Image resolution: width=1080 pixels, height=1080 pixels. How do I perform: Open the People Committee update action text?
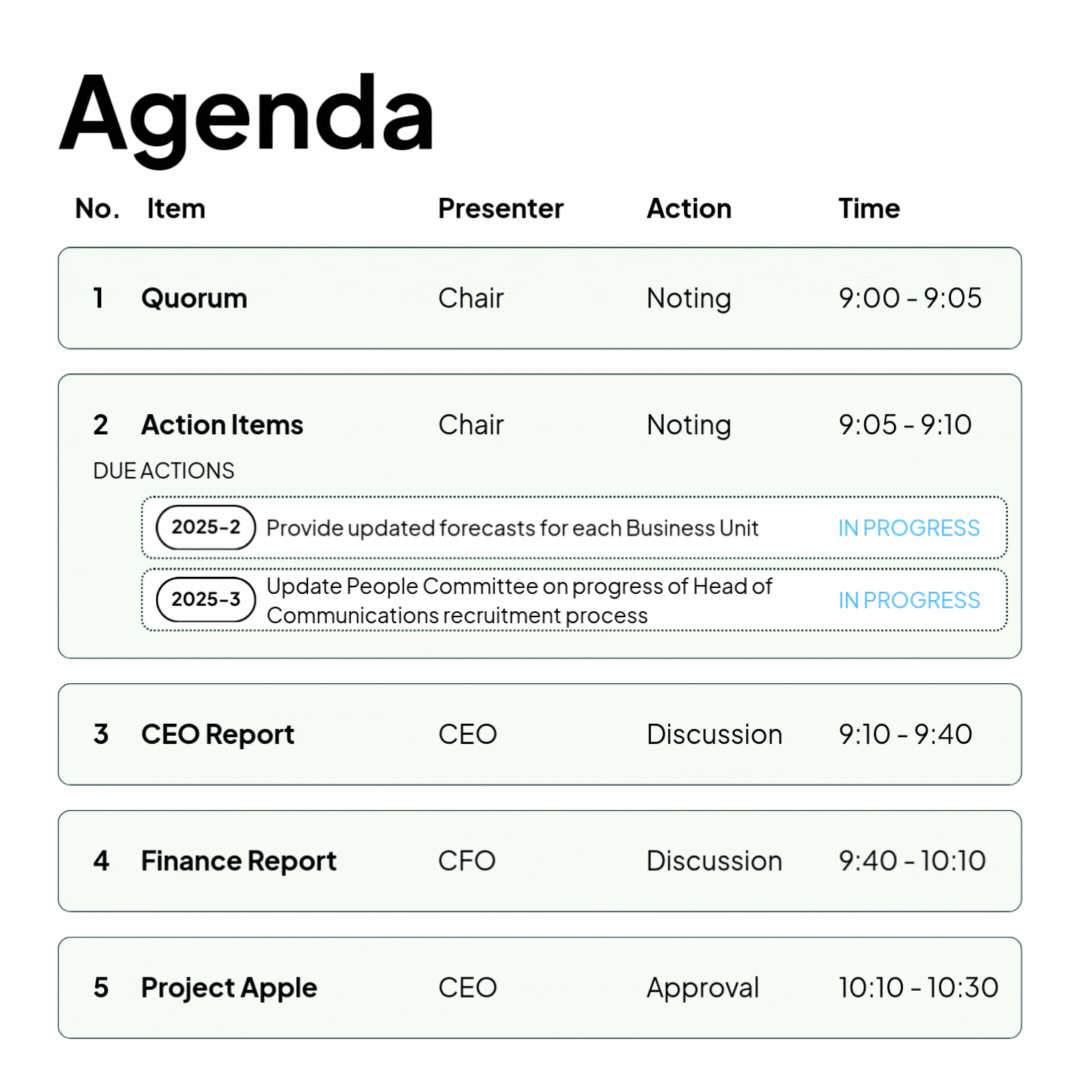click(519, 601)
